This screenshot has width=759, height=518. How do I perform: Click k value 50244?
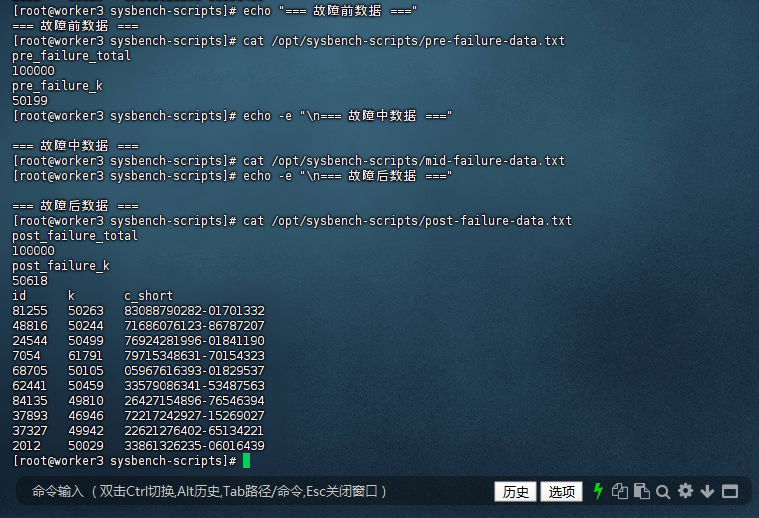(86, 326)
